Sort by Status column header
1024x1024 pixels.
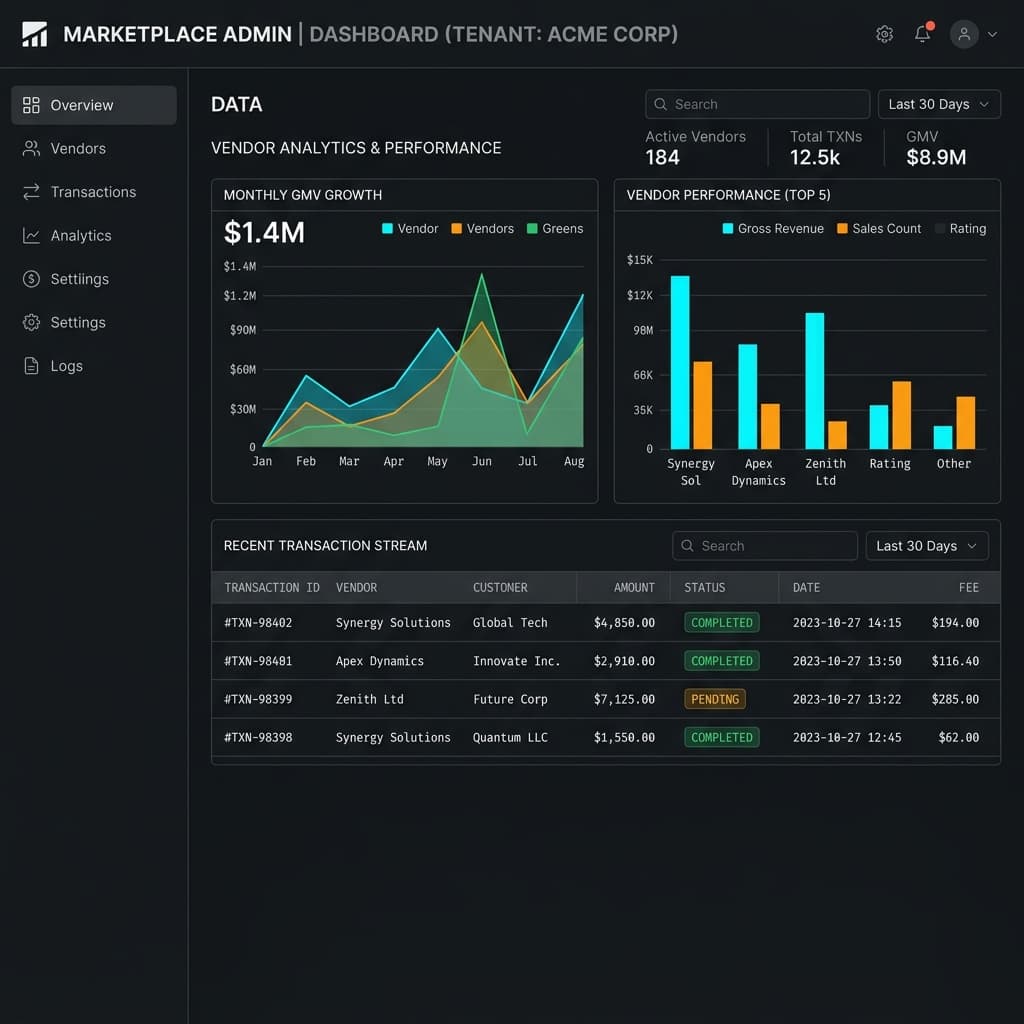pyautogui.click(x=705, y=588)
